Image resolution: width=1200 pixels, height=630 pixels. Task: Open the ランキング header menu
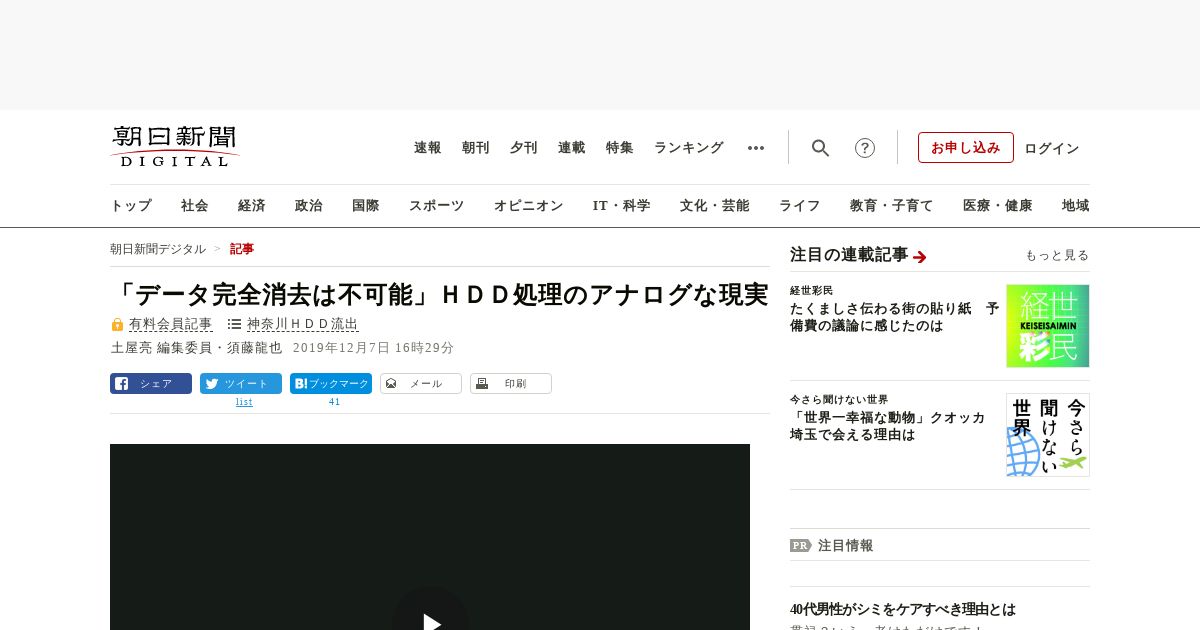tap(689, 148)
